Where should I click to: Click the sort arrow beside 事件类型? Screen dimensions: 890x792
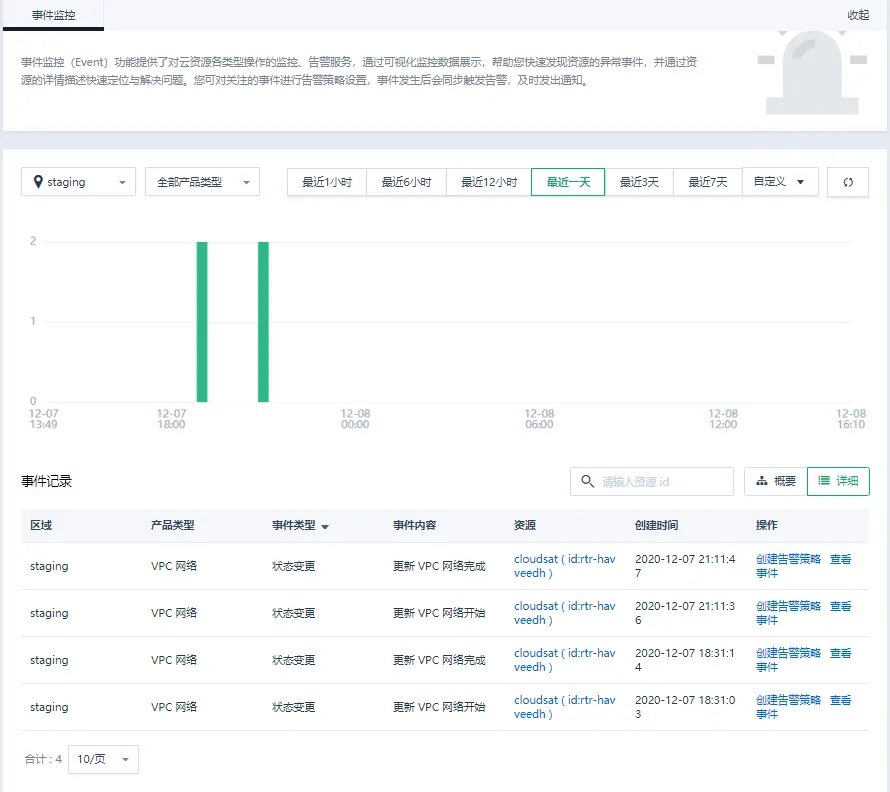tap(325, 526)
